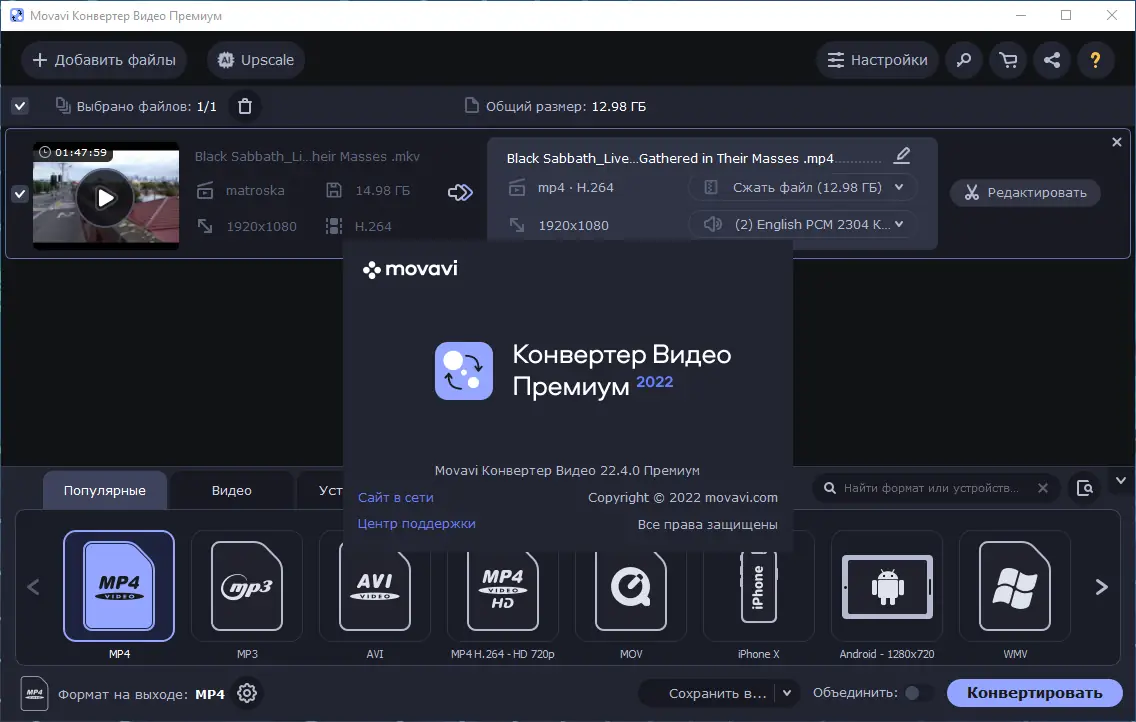Open the shopping cart icon
Viewport: 1136px width, 722px height.
[x=1008, y=60]
